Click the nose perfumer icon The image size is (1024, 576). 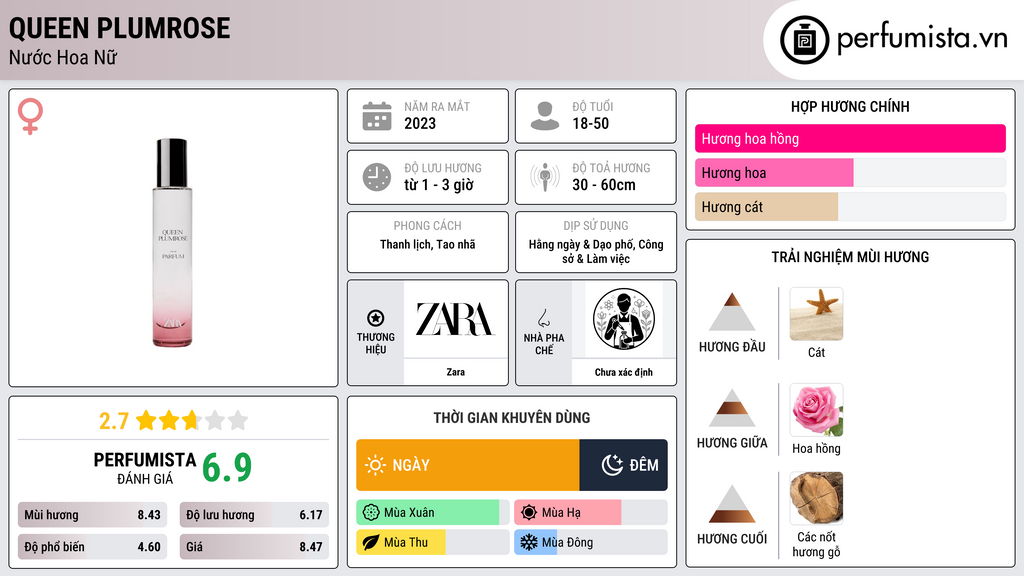tap(543, 318)
